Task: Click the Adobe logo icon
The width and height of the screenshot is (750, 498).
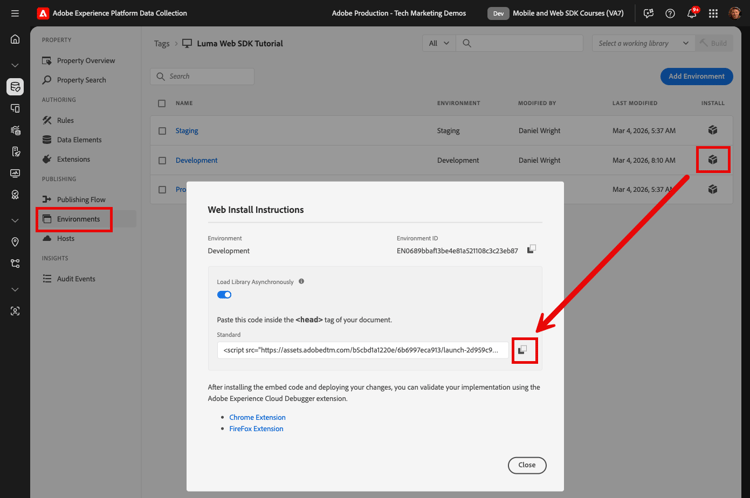Action: [43, 13]
